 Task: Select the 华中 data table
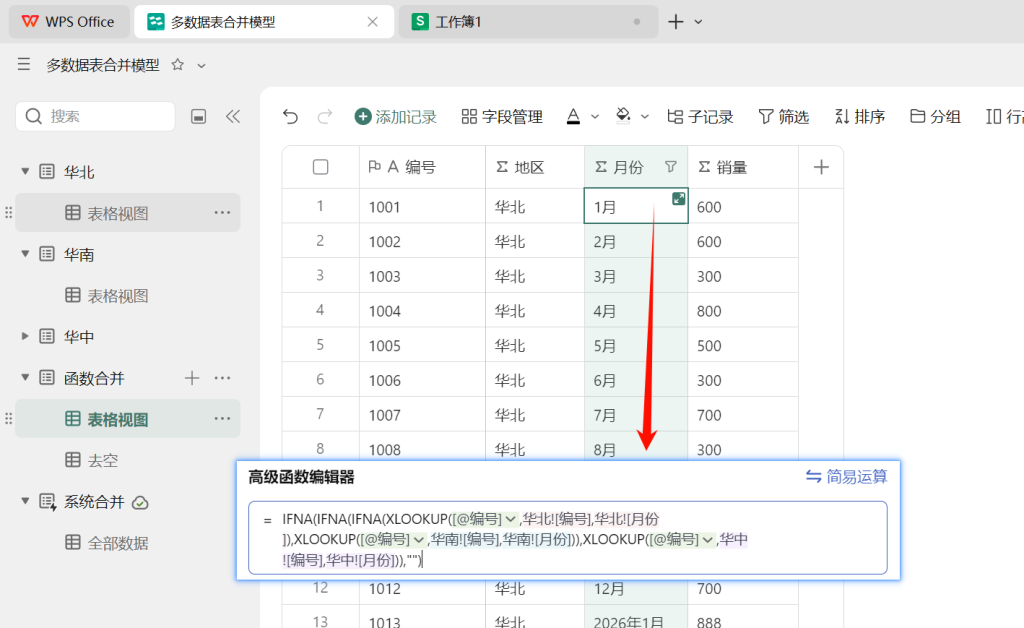pyautogui.click(x=78, y=336)
